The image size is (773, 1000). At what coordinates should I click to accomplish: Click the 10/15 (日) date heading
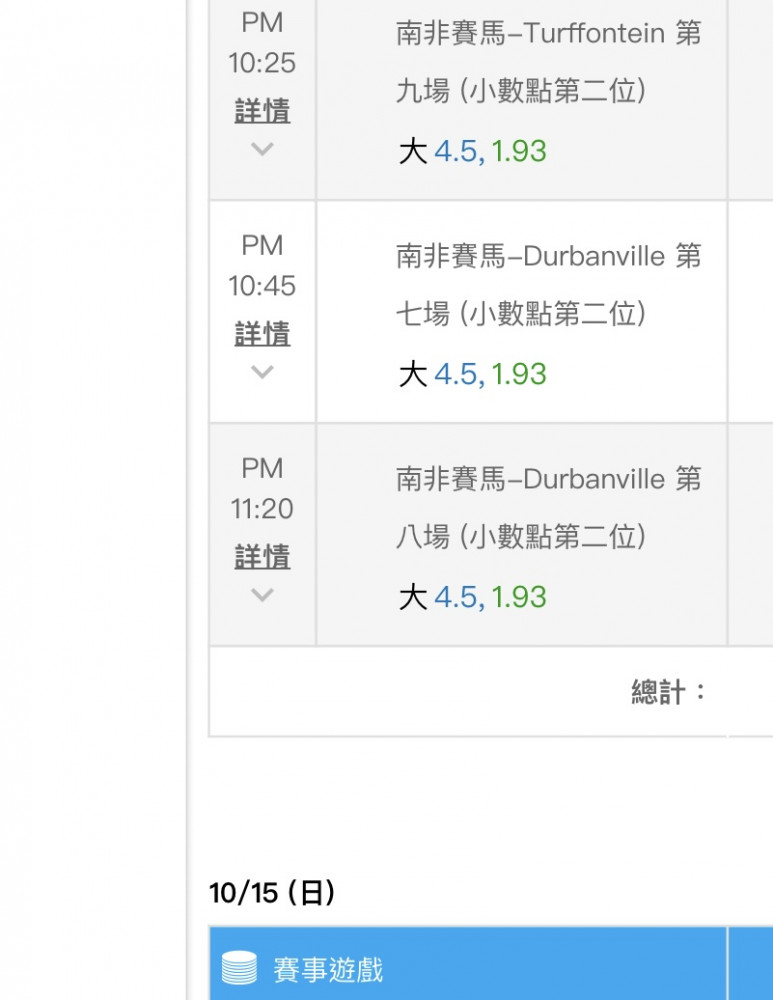(272, 893)
